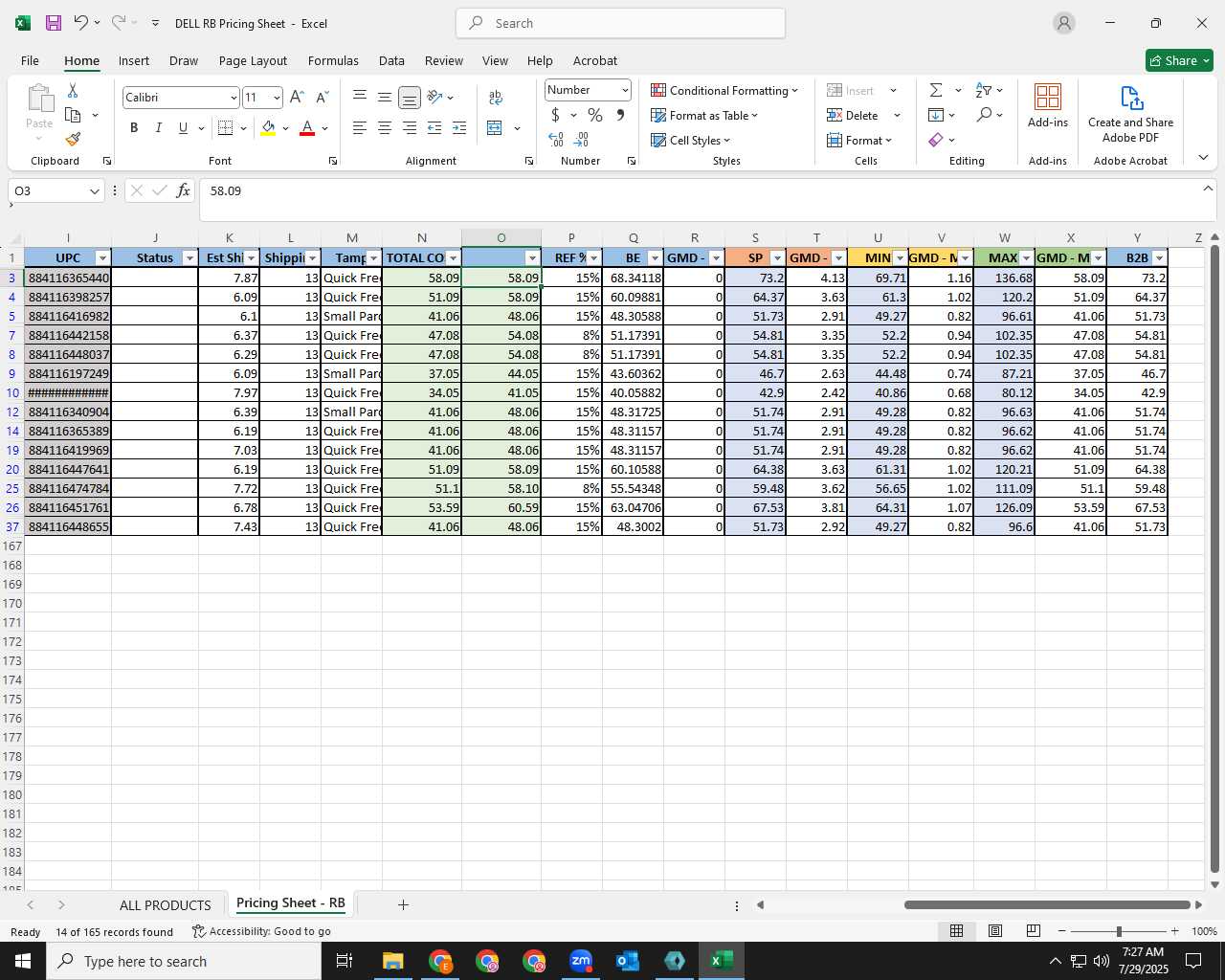The width and height of the screenshot is (1225, 980).
Task: Activate the Format Painter brush
Action: click(73, 139)
